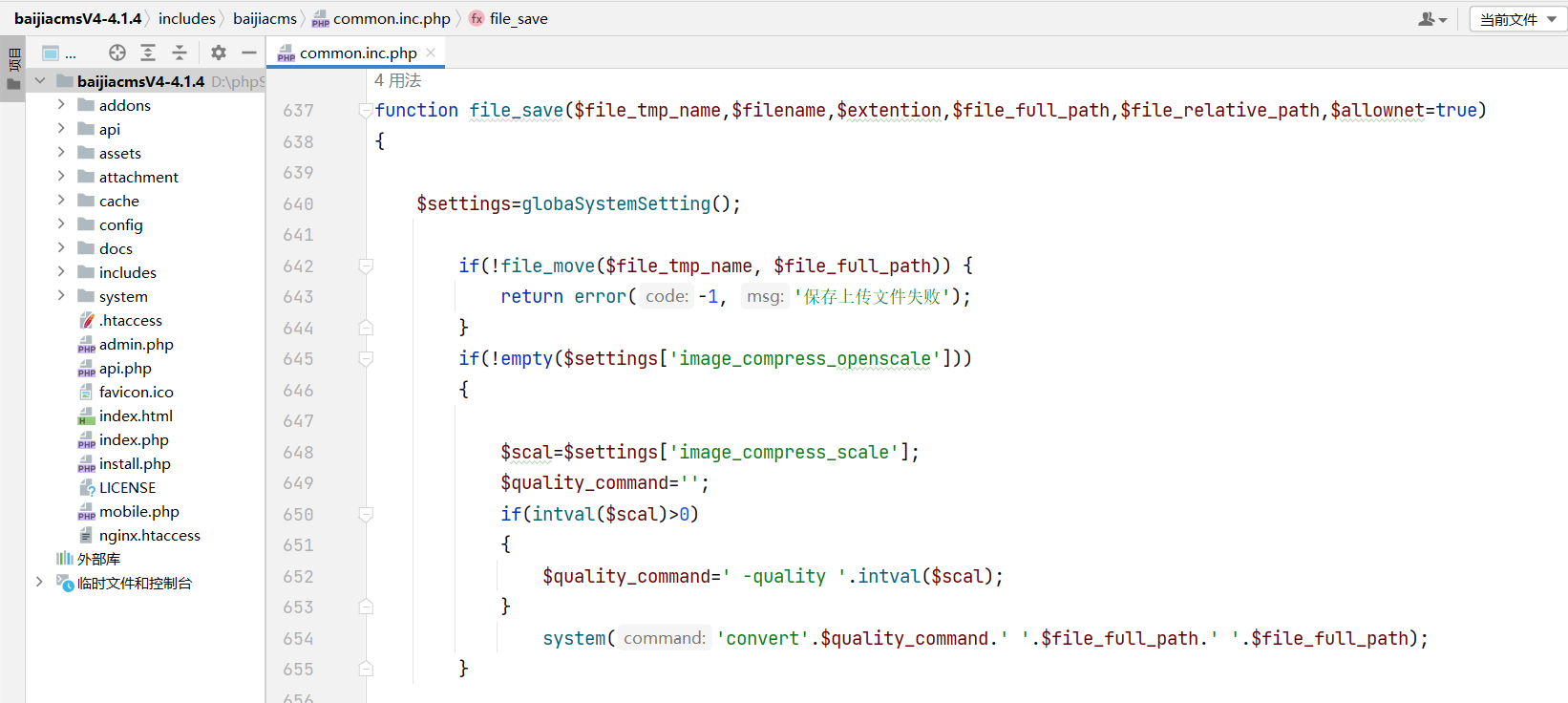Click the fx icon in the file_save breadcrumb

pyautogui.click(x=477, y=18)
